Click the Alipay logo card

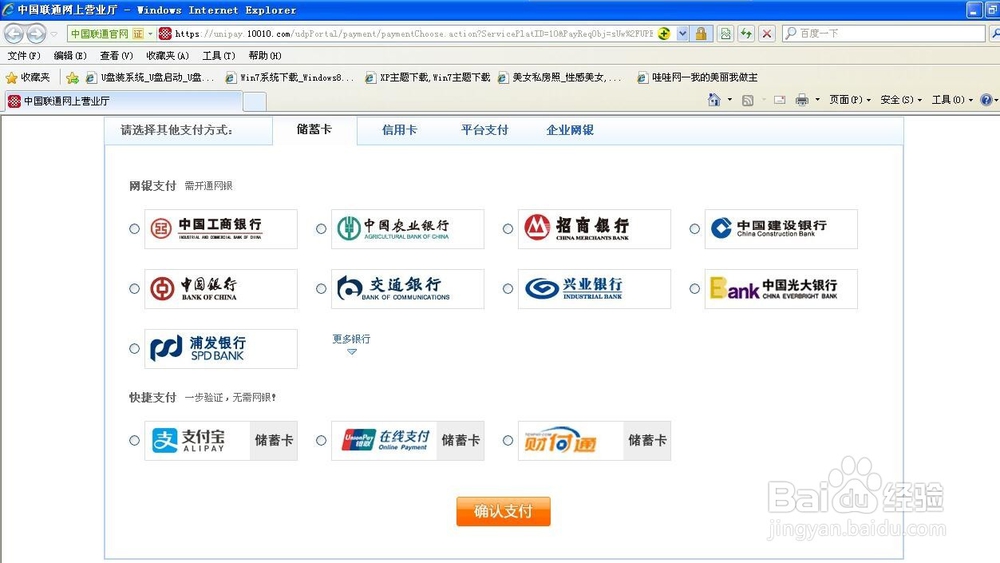coord(221,441)
